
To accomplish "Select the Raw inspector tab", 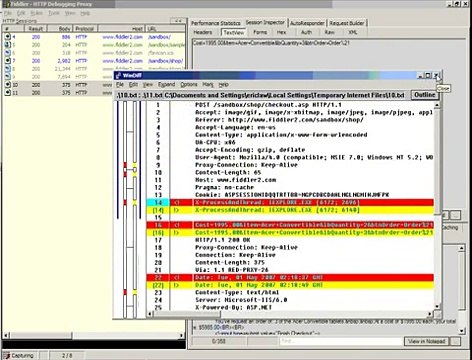I will pos(329,32).
